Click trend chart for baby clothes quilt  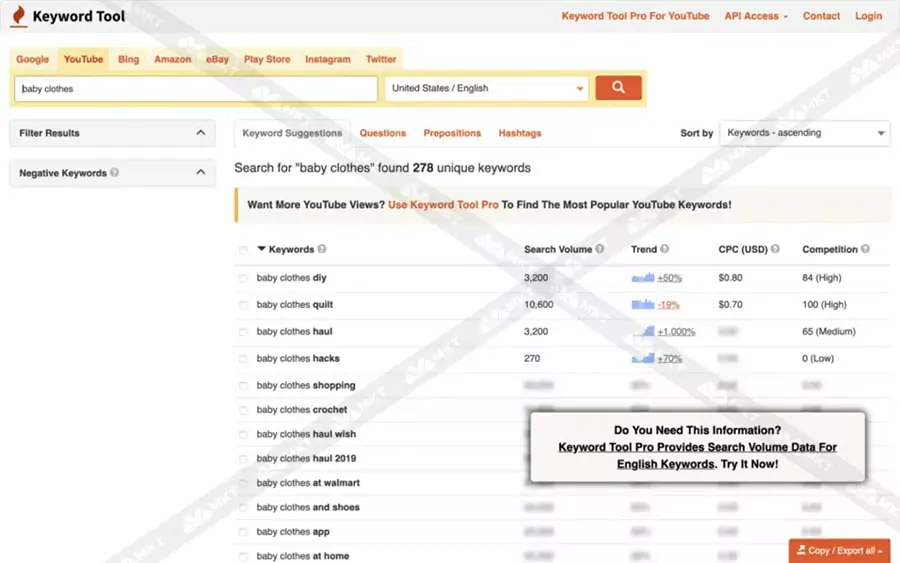(643, 305)
